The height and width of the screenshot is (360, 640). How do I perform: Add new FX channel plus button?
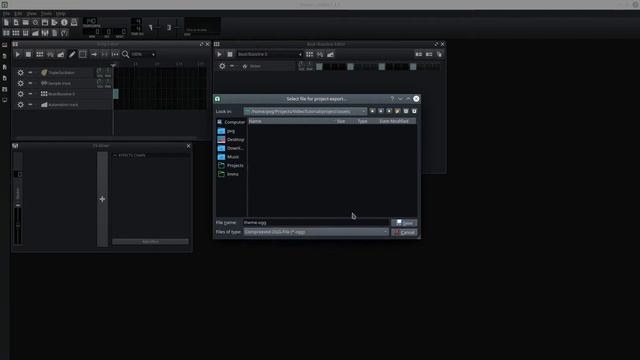pyautogui.click(x=102, y=199)
